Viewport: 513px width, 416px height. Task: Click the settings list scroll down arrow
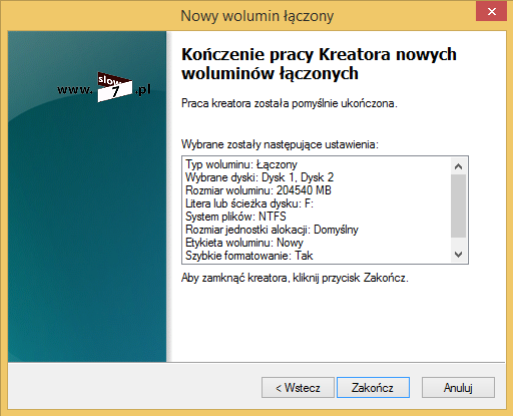coord(459,255)
